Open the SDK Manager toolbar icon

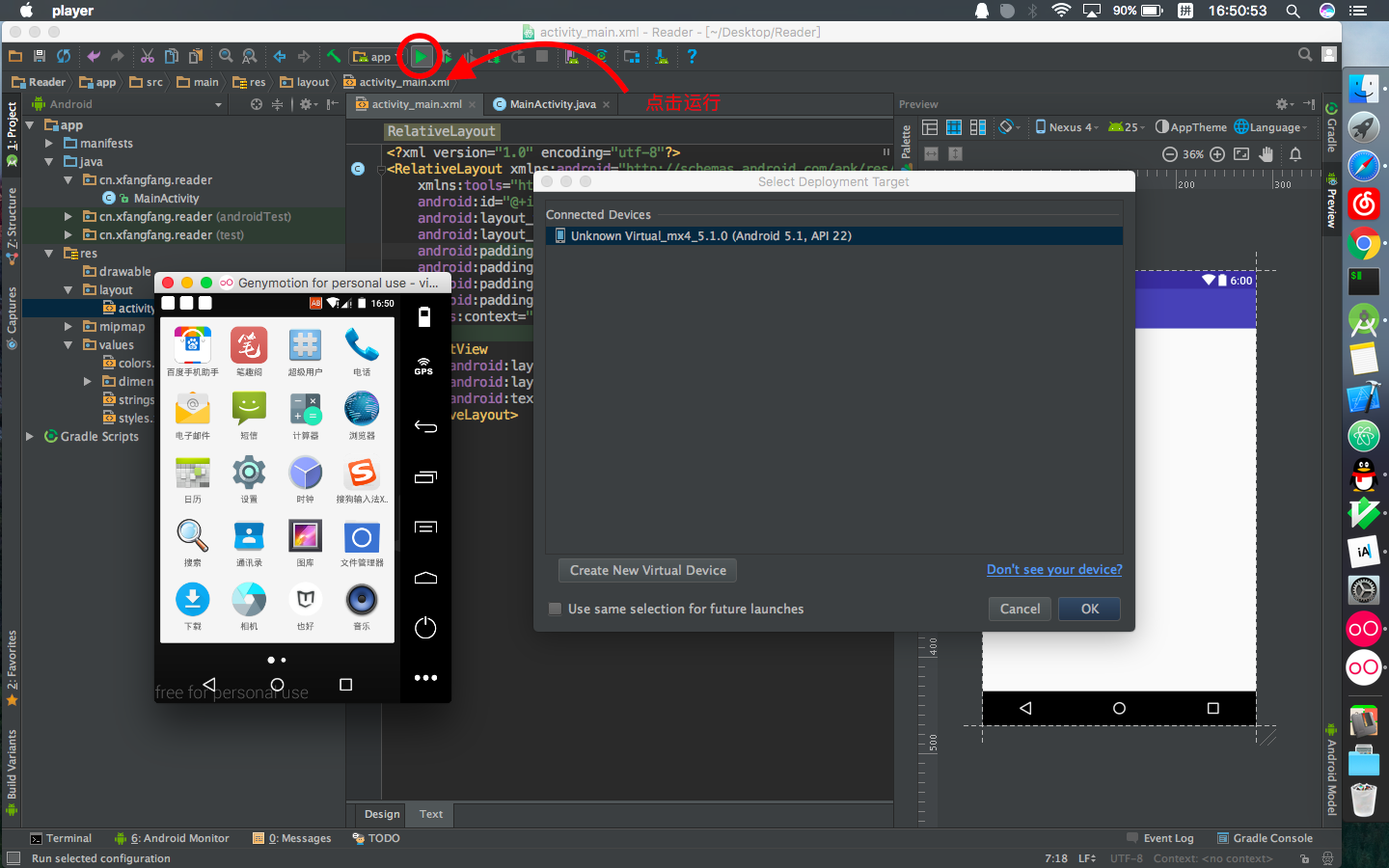click(662, 56)
